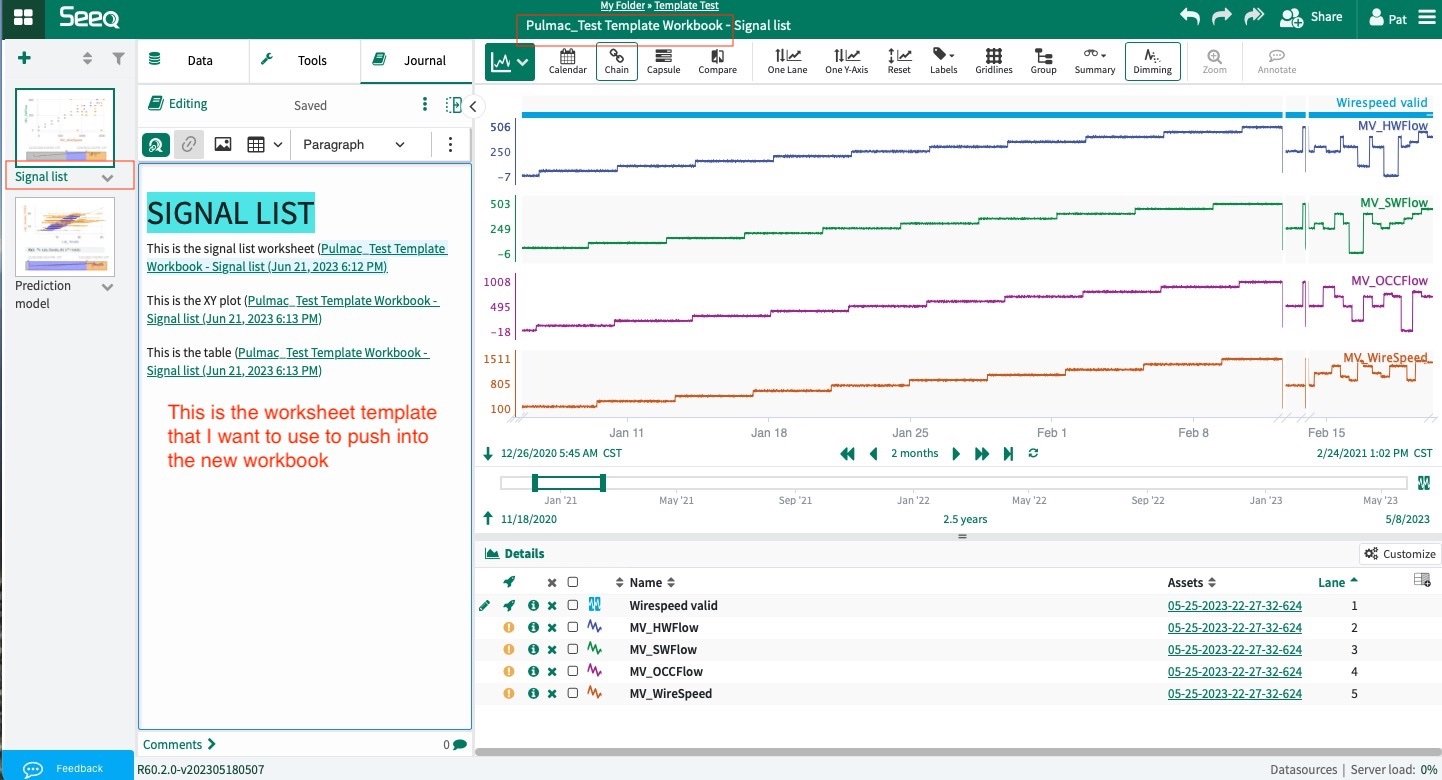Click the Customize button in Details
This screenshot has height=780, width=1442.
click(1400, 553)
